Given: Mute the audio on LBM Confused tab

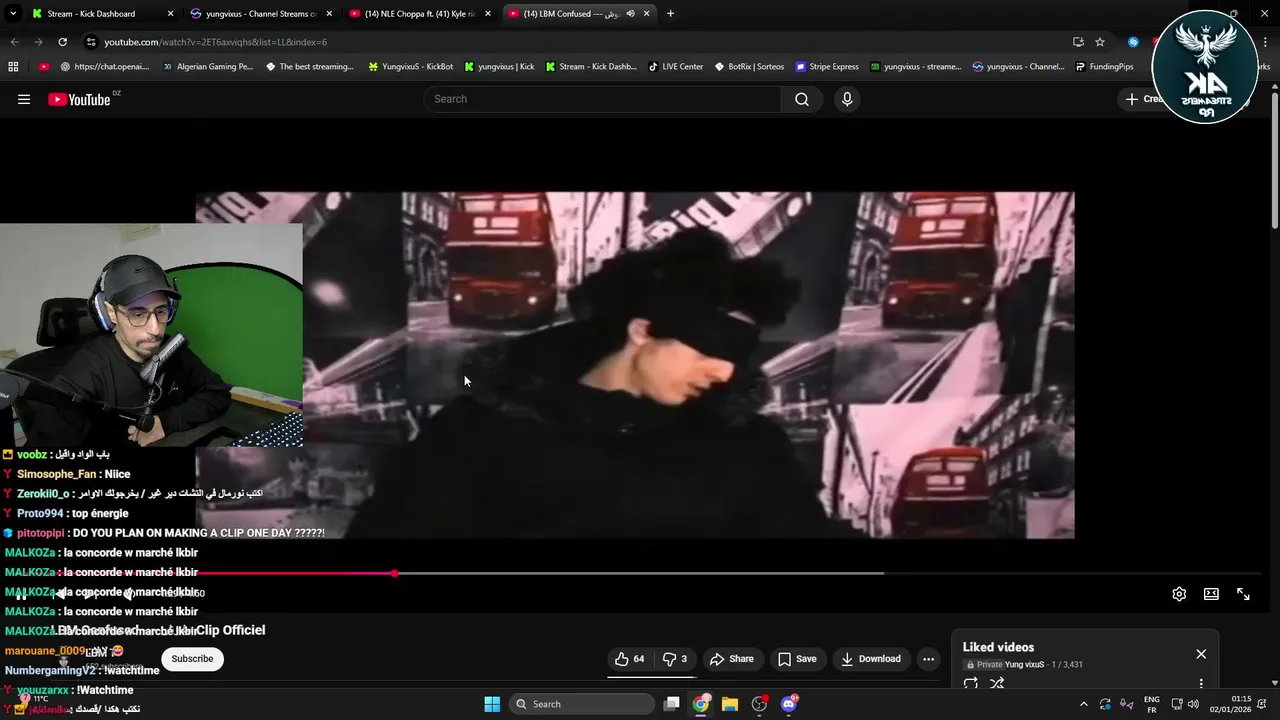Looking at the screenshot, I should [630, 14].
